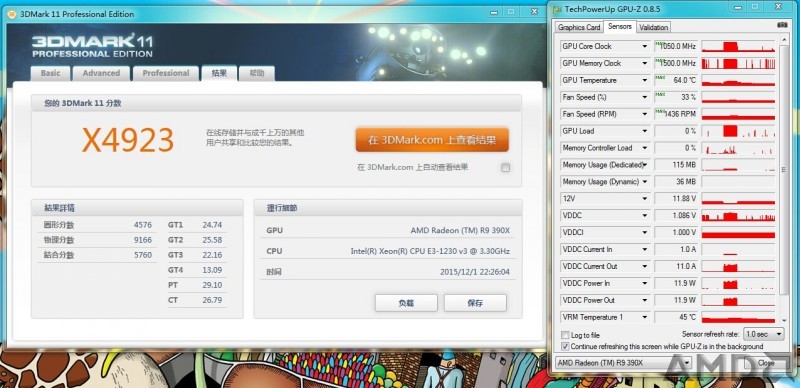Click the GT1 result 24.74
The width and height of the screenshot is (800, 388).
212,225
